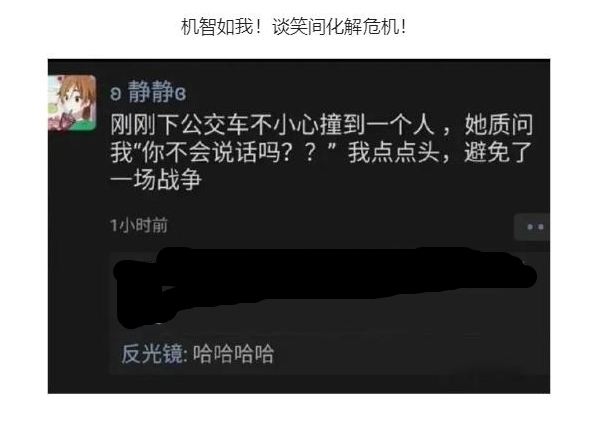Select the phrase 我点点头 in the post
The width and height of the screenshot is (602, 441).
(x=394, y=152)
